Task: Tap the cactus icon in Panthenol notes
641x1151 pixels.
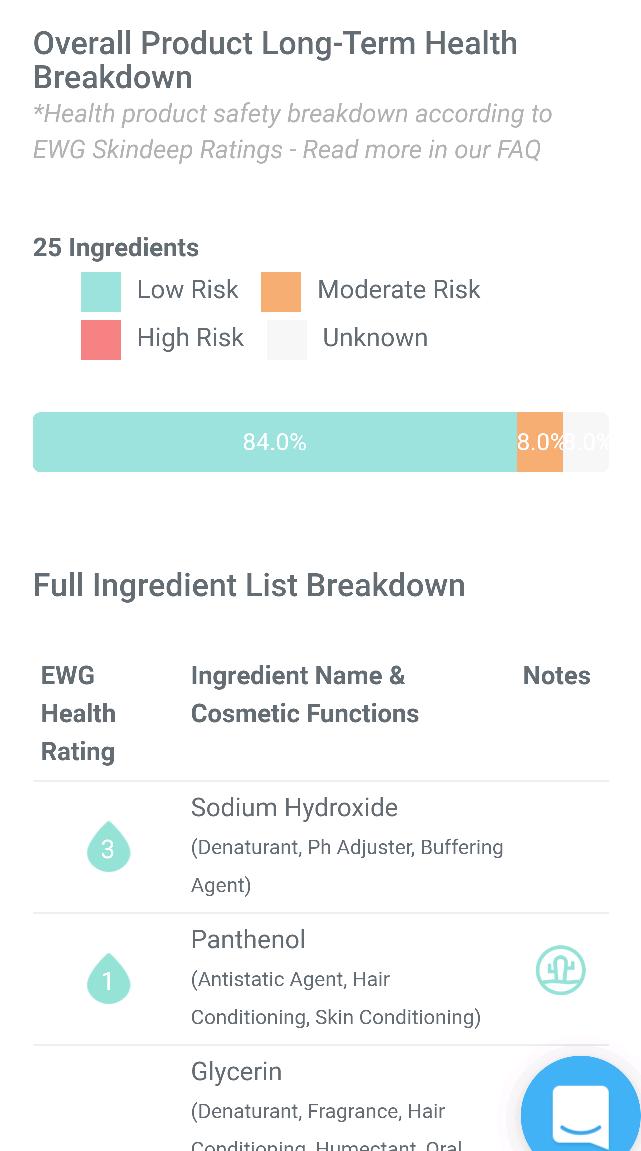Action: point(560,970)
